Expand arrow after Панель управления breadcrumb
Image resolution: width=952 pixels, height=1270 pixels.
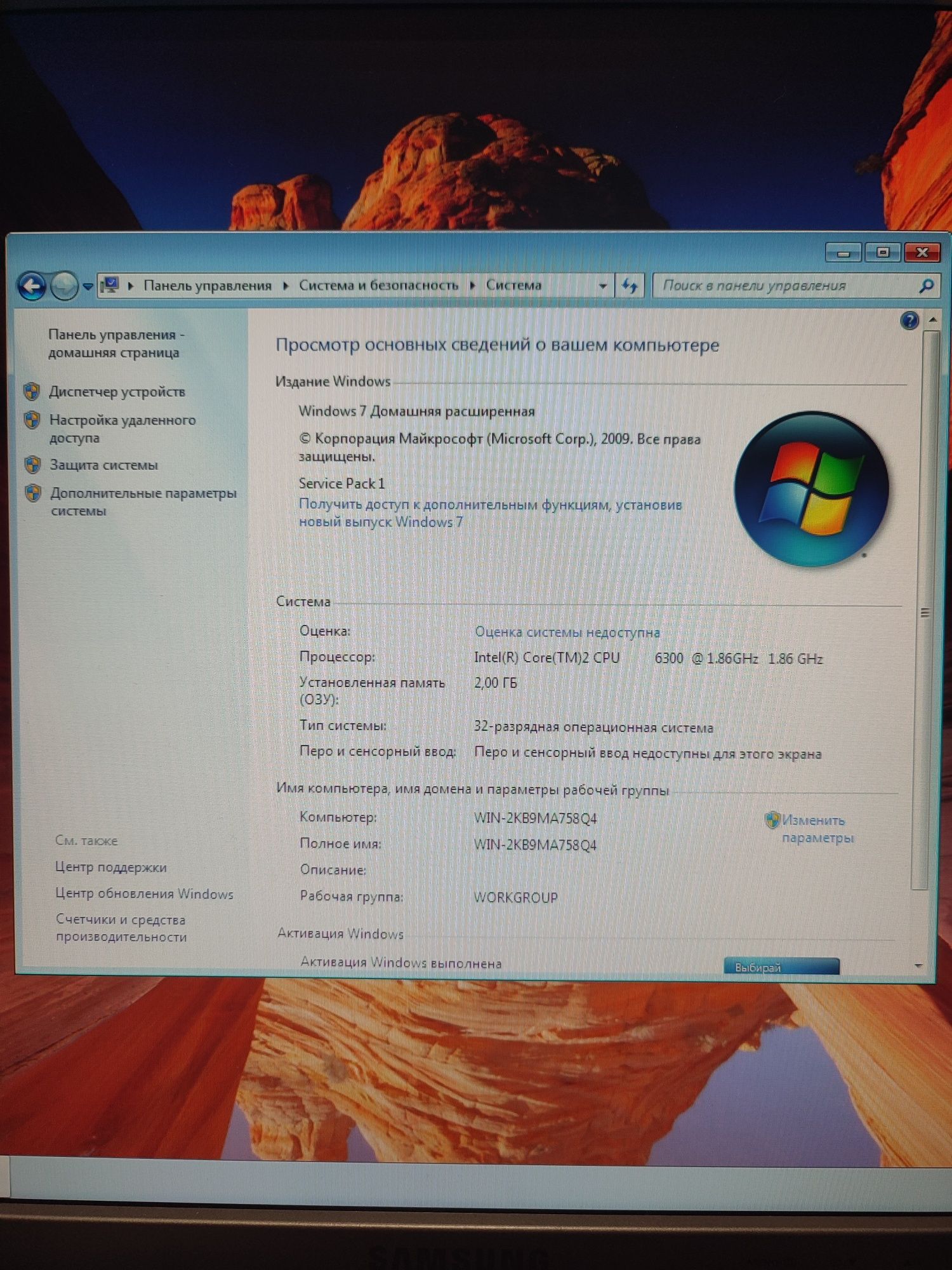click(x=286, y=286)
